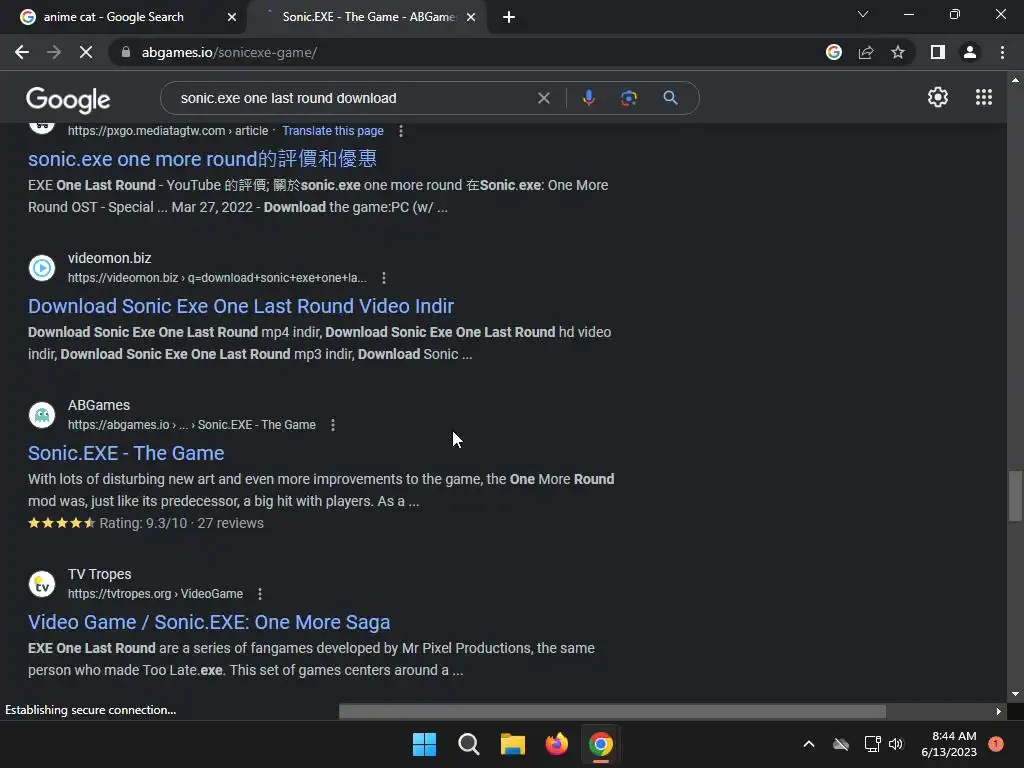Viewport: 1024px width, 768px height.
Task: Open Google account icon in address bar
Action: coord(834,52)
